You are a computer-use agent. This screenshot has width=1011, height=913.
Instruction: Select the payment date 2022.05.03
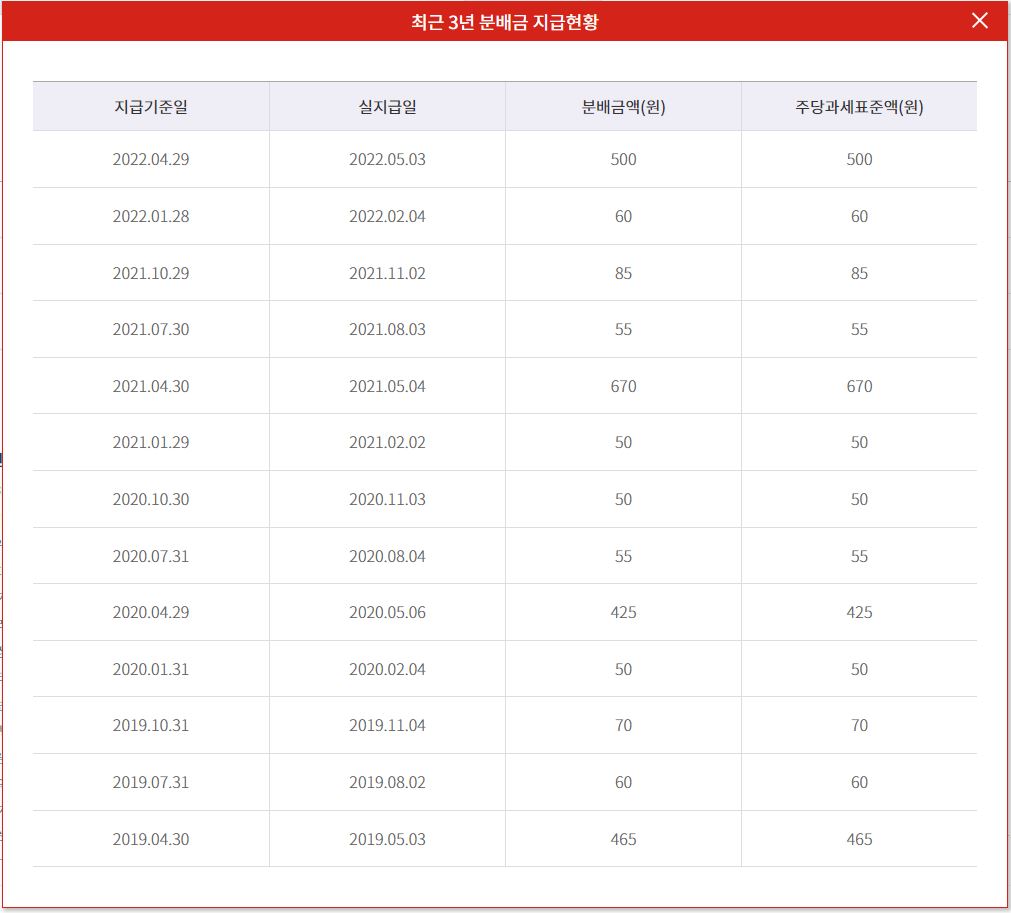click(x=388, y=159)
